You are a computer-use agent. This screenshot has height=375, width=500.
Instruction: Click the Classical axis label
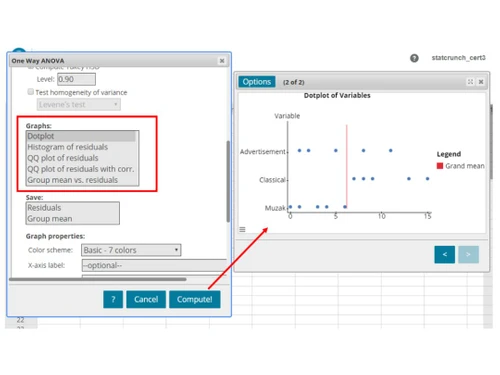272,180
